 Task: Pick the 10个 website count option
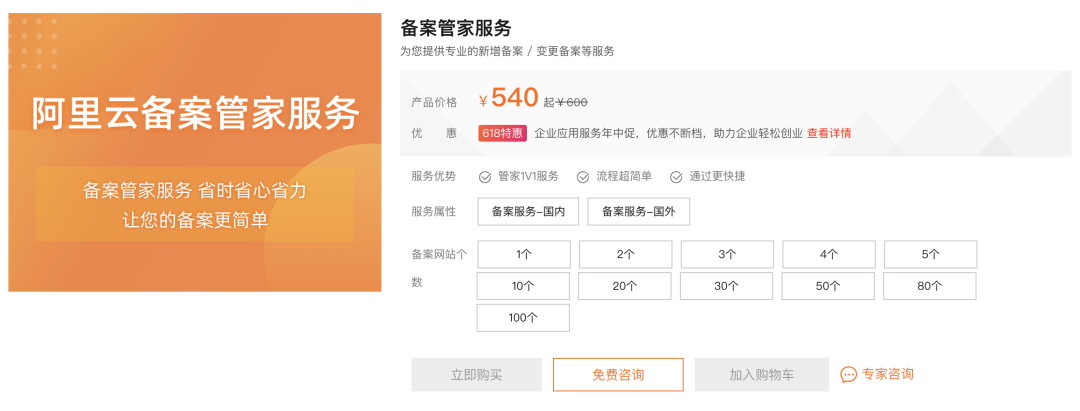pyautogui.click(x=524, y=286)
